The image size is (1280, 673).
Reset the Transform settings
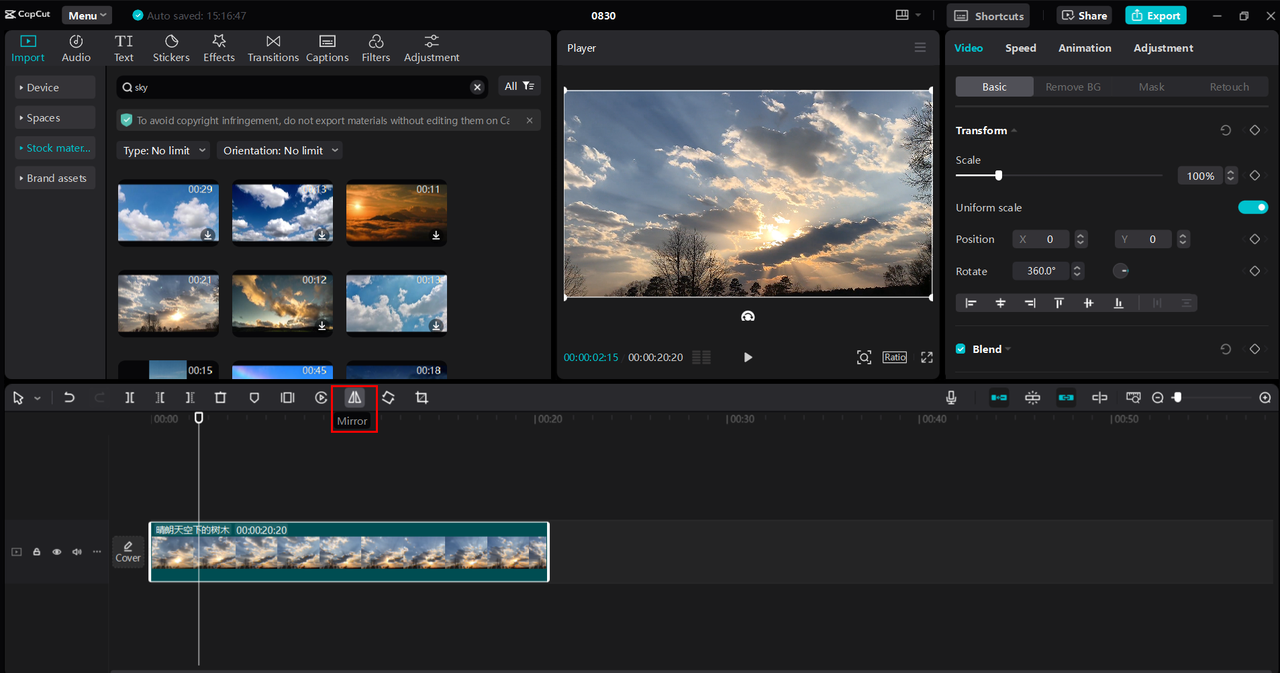coord(1226,130)
